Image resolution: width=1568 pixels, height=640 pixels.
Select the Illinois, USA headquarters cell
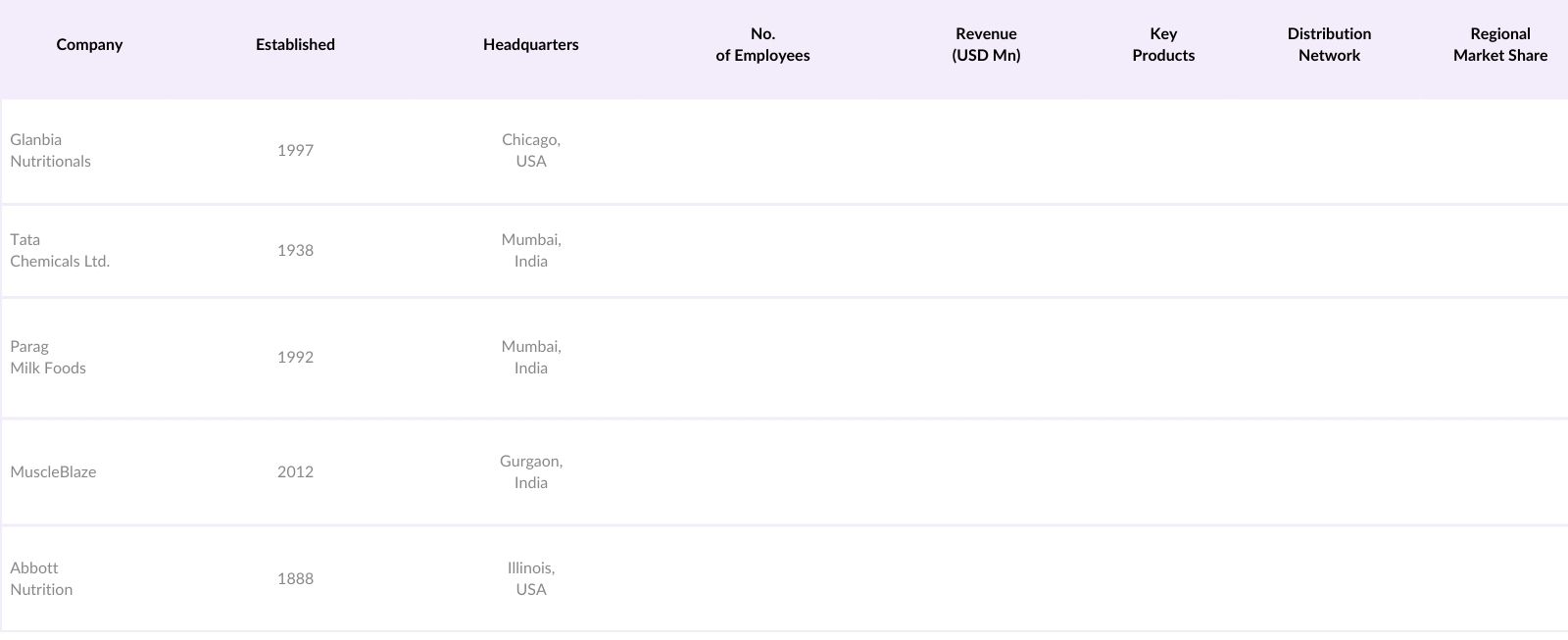[x=531, y=579]
